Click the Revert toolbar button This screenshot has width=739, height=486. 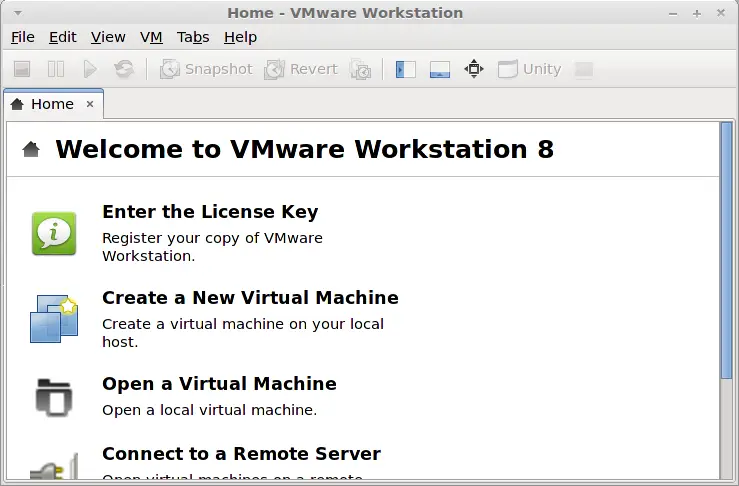click(301, 69)
